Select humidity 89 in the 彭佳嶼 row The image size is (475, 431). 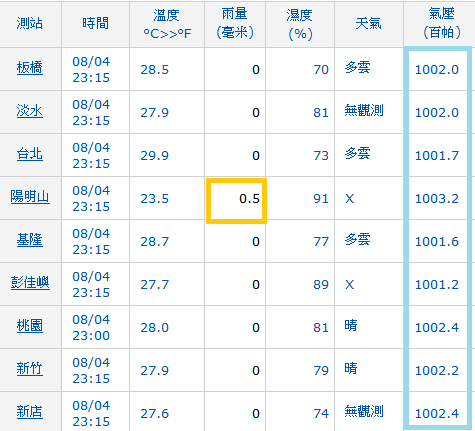[321, 285]
